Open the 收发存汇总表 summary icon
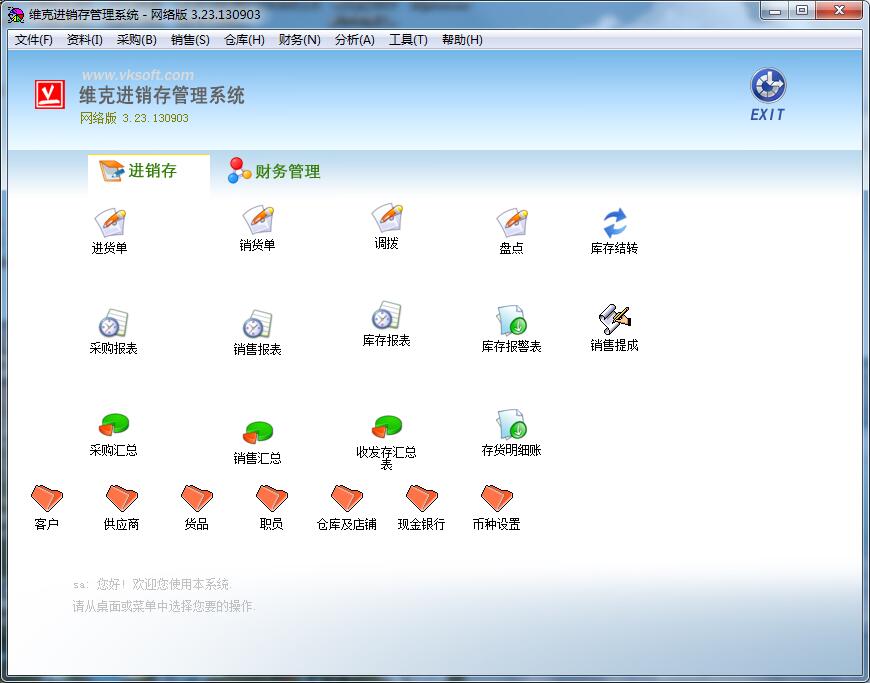 (386, 442)
